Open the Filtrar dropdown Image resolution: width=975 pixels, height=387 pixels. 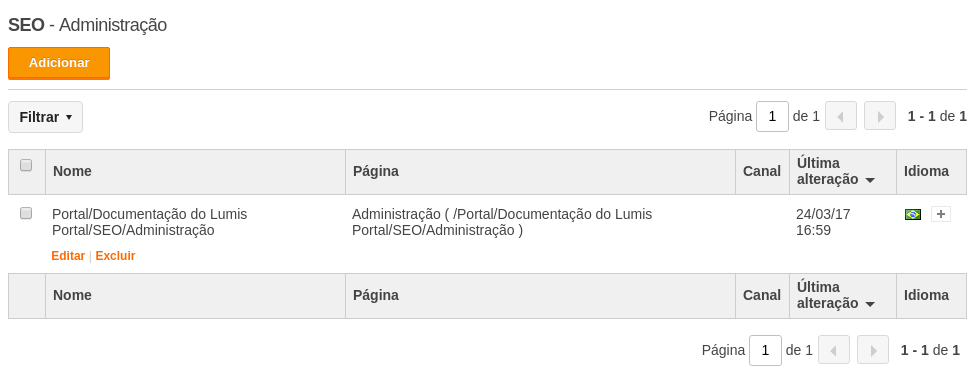click(45, 117)
